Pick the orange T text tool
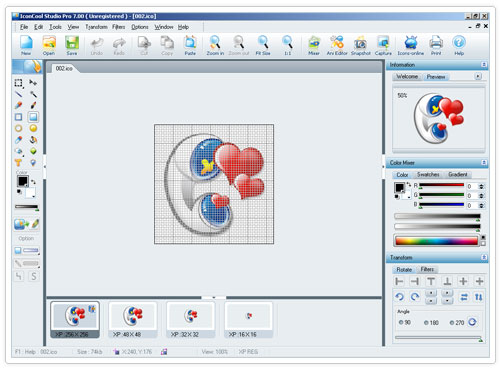 (18, 163)
